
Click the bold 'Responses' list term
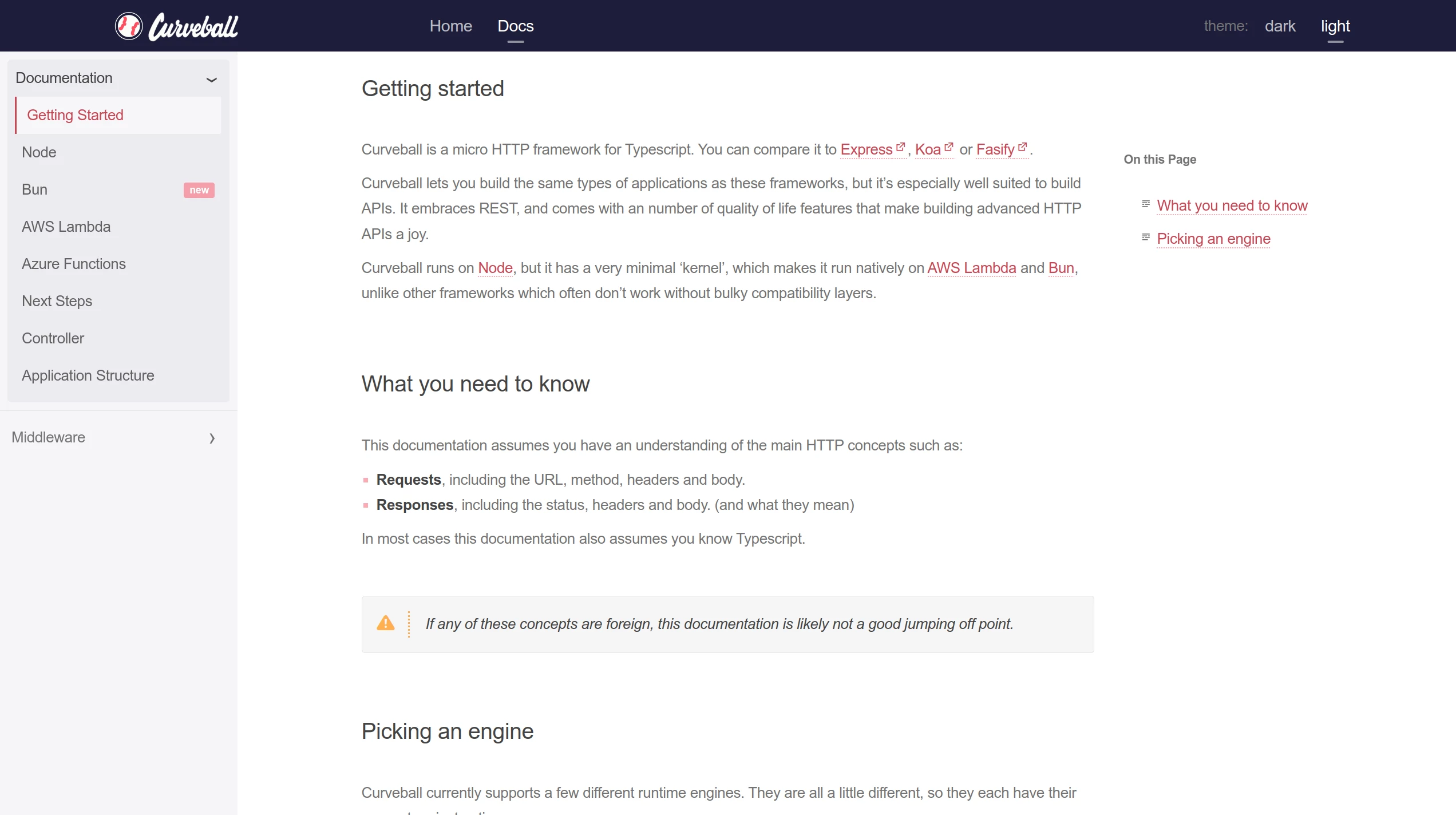coord(415,505)
